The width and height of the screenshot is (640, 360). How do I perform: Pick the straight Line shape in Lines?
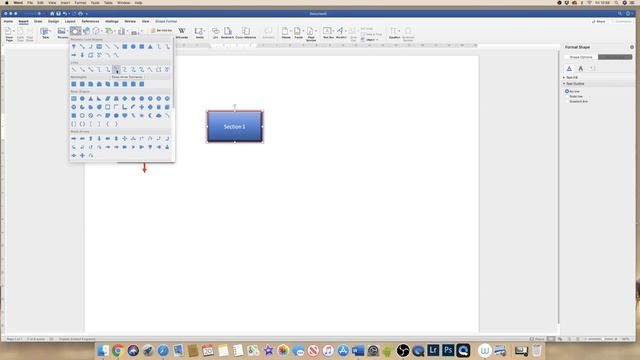click(x=74, y=69)
